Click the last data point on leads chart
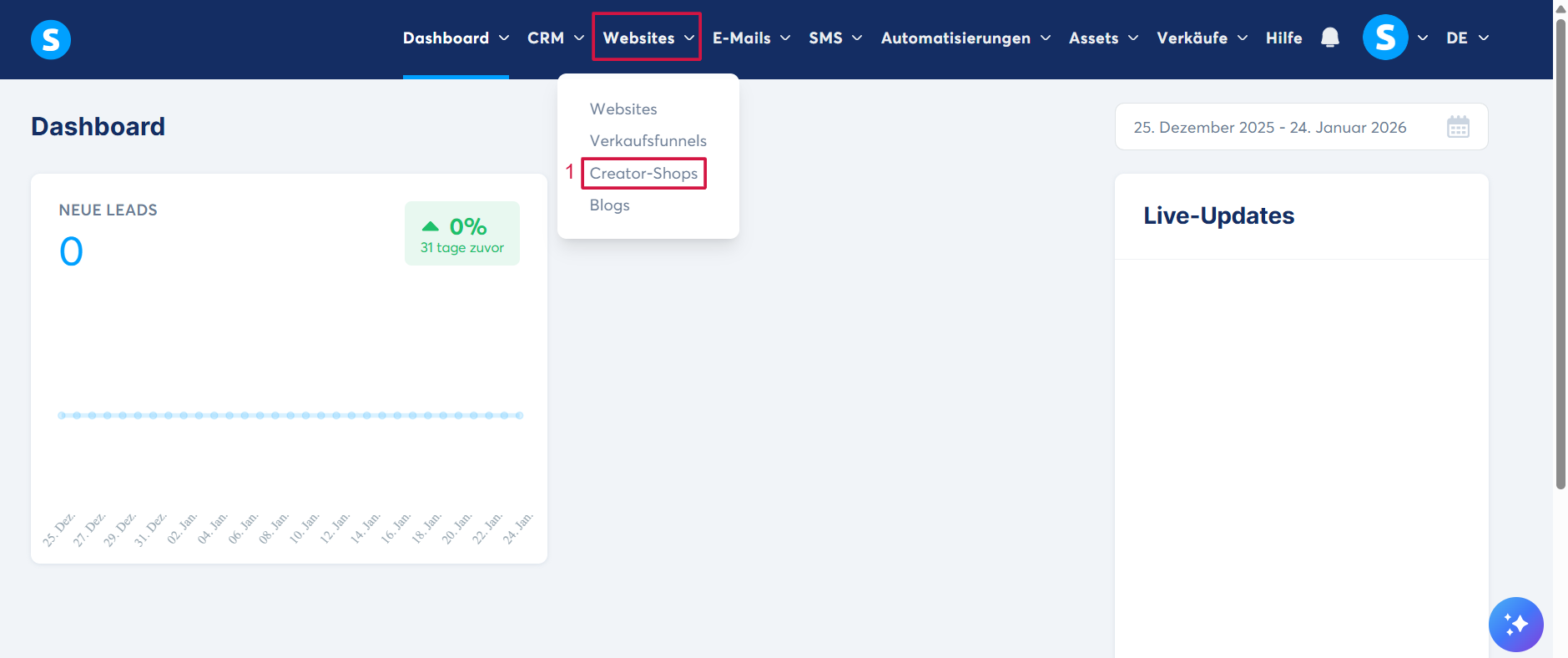This screenshot has height=658, width=1568. point(519,415)
